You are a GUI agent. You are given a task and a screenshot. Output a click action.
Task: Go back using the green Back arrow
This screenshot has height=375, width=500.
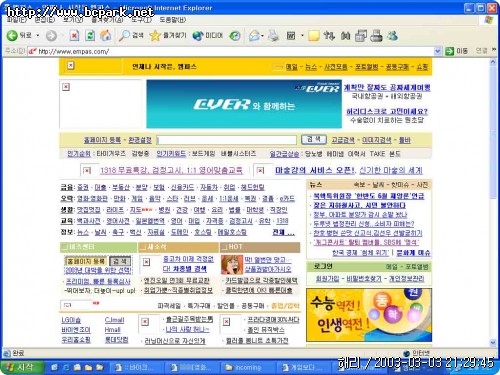(12, 35)
